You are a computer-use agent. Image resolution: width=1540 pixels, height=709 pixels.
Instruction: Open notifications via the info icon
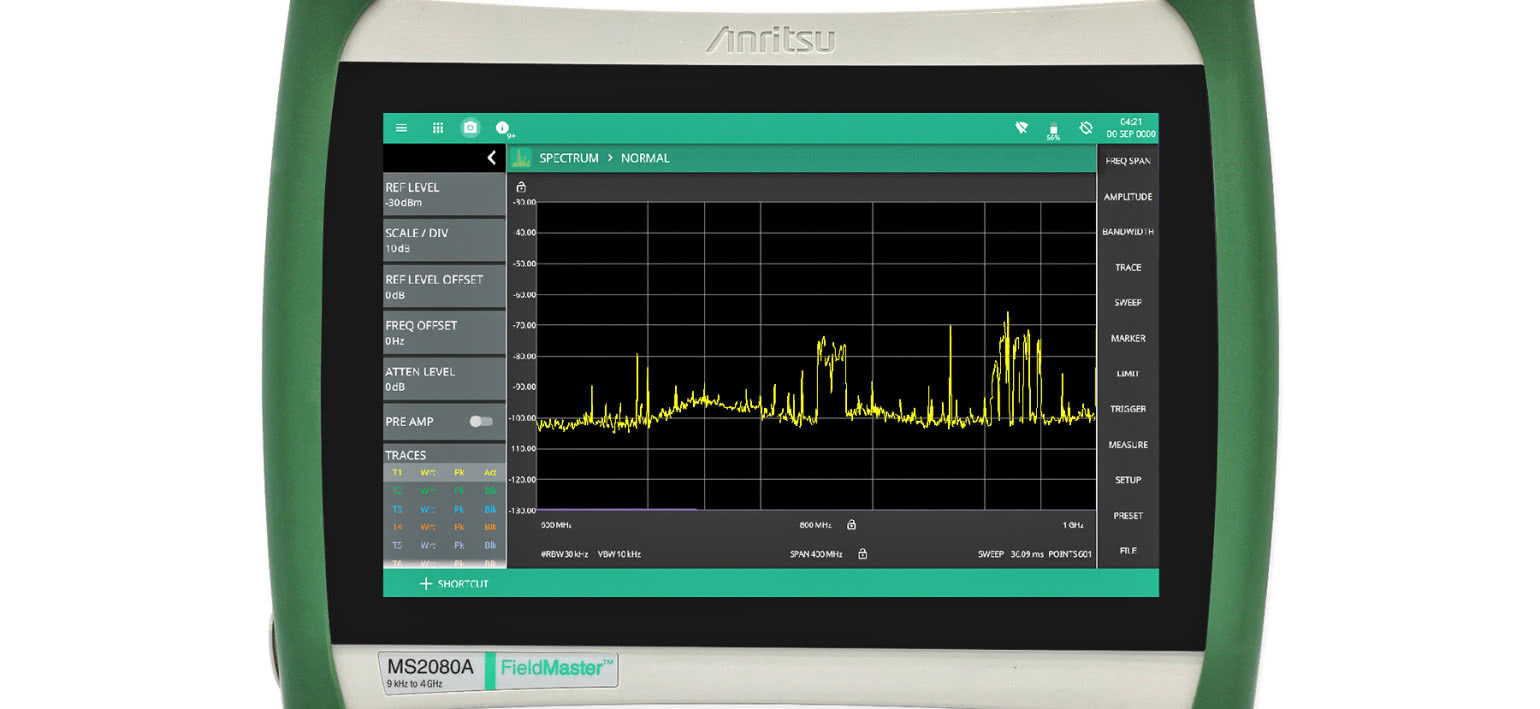click(501, 128)
